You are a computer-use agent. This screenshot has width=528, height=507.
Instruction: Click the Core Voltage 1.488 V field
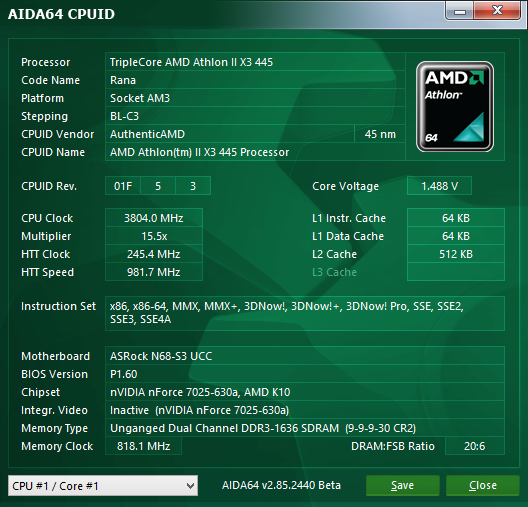(439, 186)
